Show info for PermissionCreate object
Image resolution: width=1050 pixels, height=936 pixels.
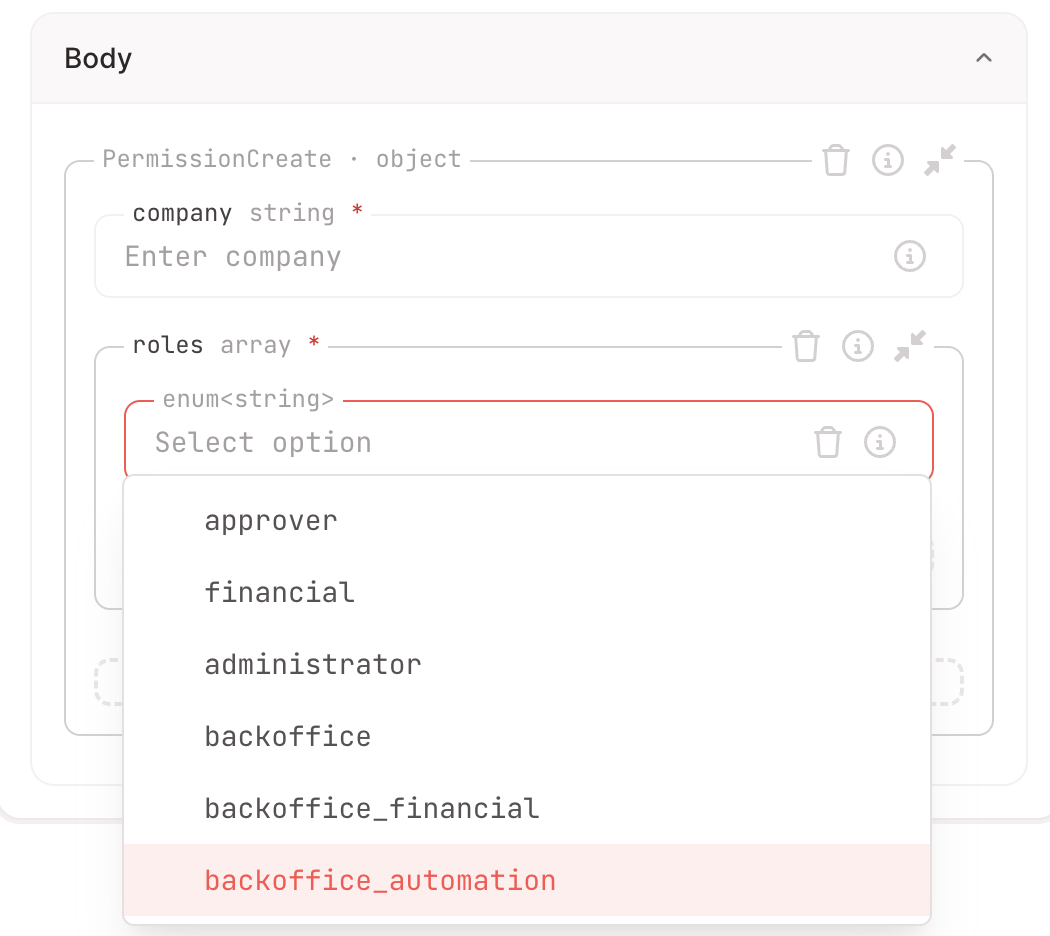point(888,160)
